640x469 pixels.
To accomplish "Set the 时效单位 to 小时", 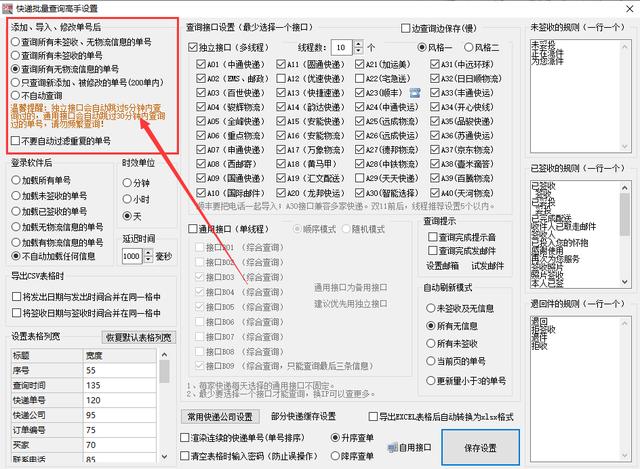I will (127, 198).
